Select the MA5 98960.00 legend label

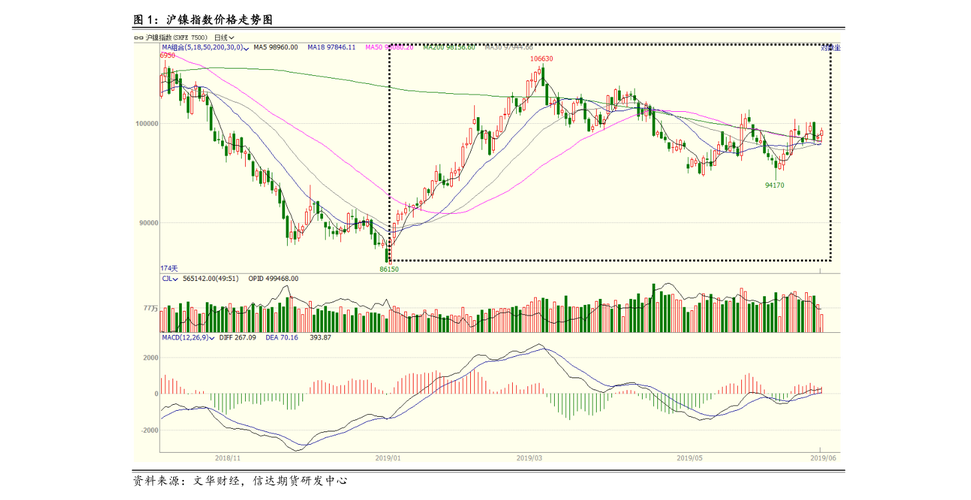pos(277,47)
